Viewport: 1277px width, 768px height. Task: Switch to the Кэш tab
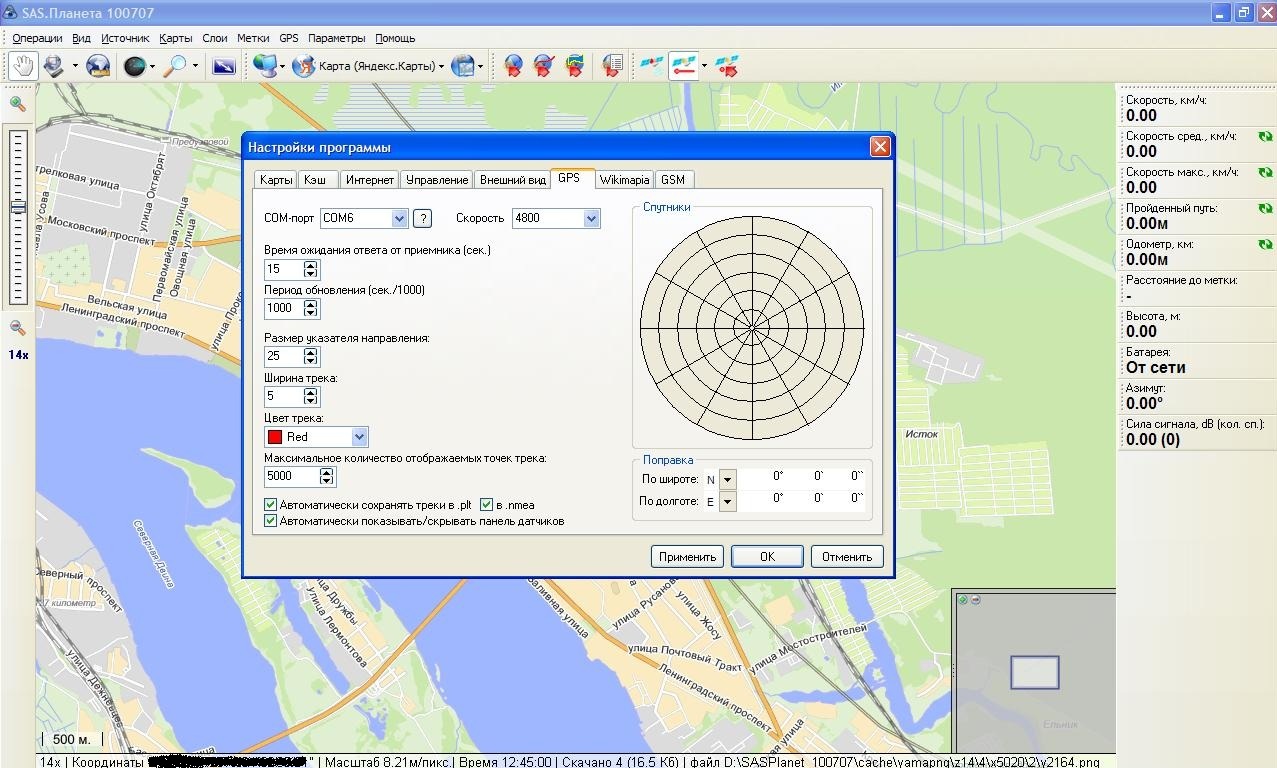[315, 180]
